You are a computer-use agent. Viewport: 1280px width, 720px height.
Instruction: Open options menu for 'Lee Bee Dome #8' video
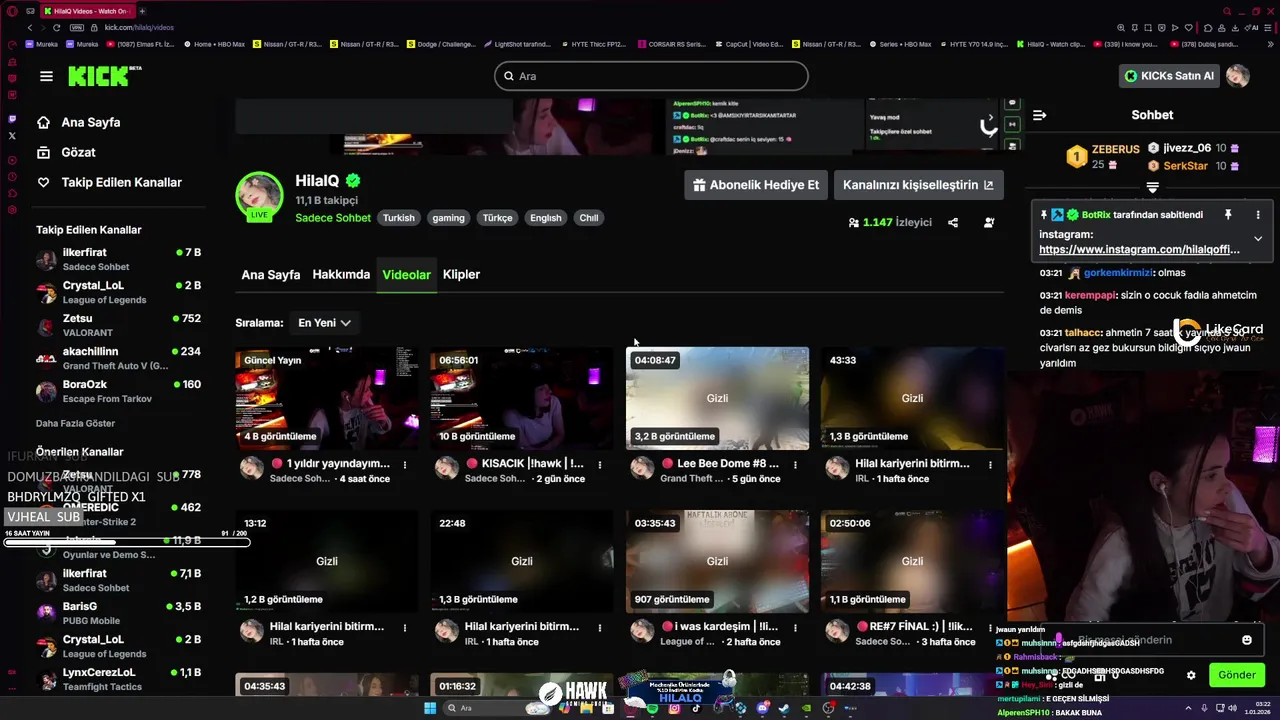pyautogui.click(x=795, y=464)
